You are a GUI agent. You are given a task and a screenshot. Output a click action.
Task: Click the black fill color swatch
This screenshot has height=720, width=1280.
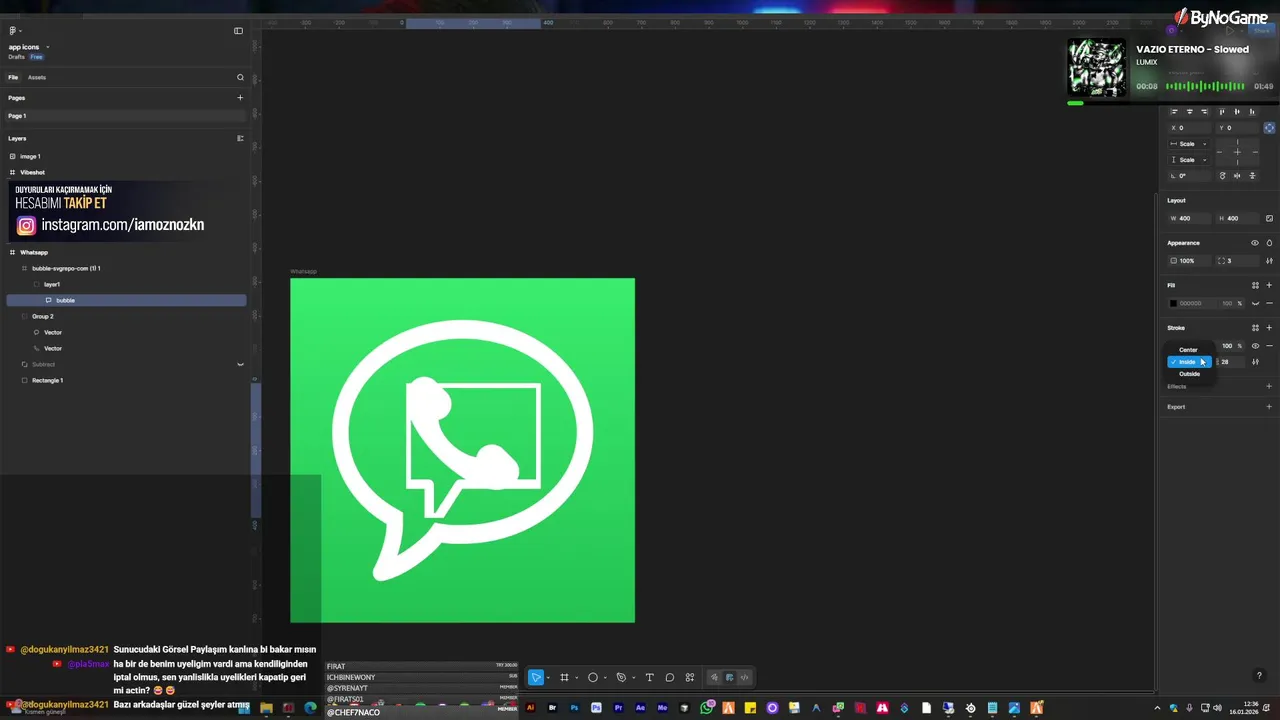tap(1174, 303)
